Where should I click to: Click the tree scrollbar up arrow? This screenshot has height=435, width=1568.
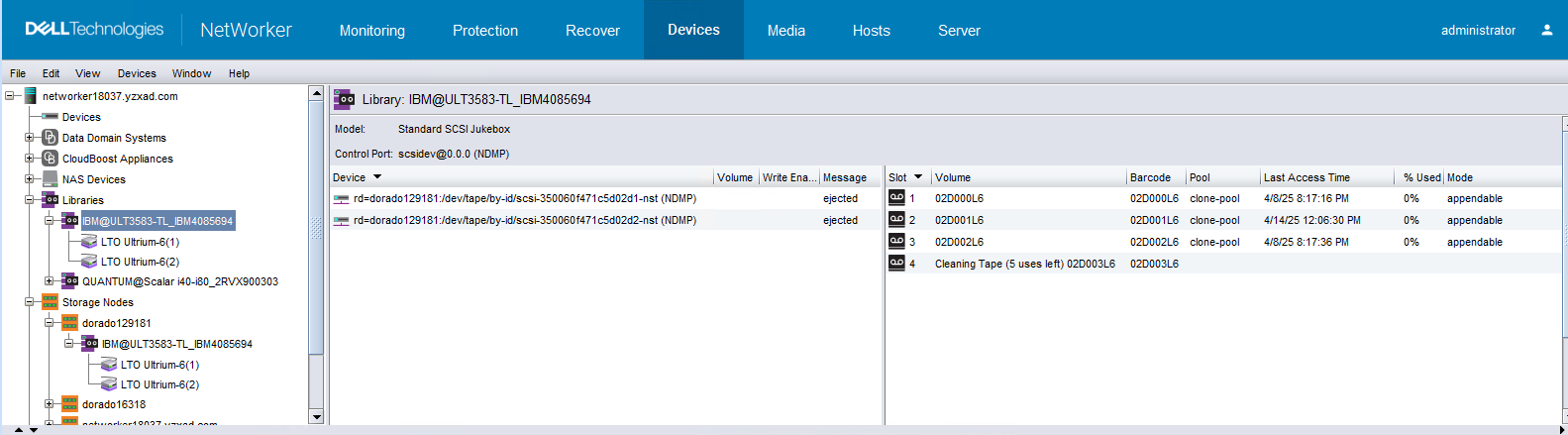click(317, 93)
